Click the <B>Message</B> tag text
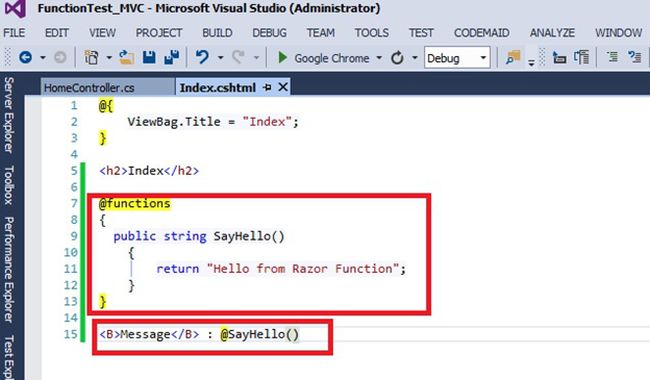 point(149,334)
